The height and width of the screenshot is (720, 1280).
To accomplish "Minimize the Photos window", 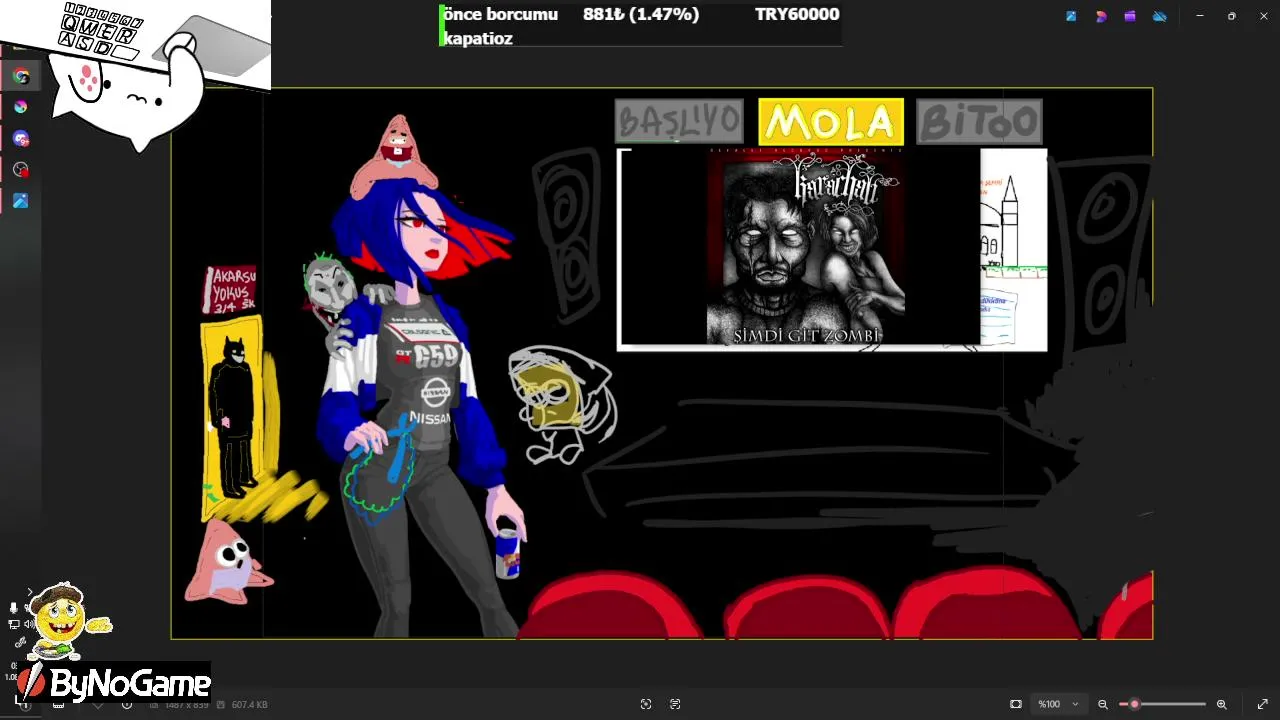I will (1200, 16).
